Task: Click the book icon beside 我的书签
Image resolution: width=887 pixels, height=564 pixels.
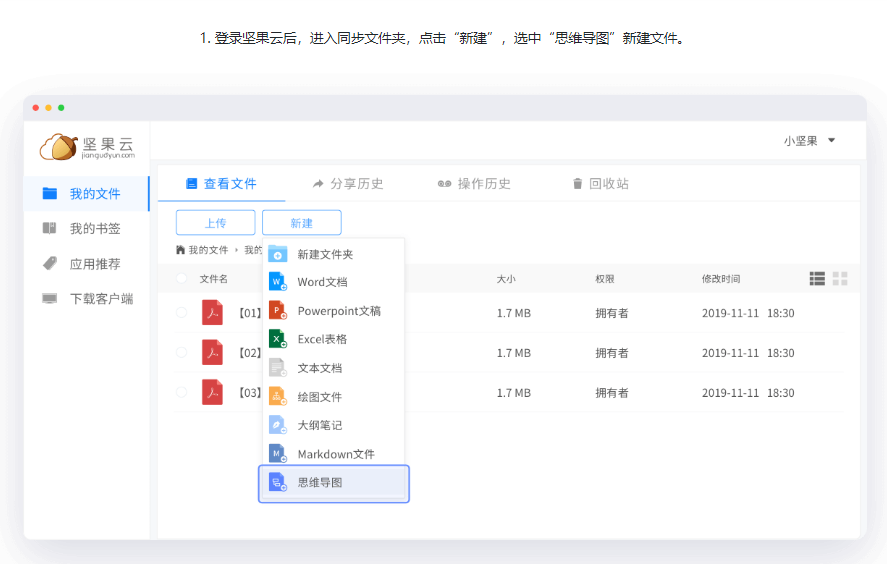Action: (x=50, y=228)
